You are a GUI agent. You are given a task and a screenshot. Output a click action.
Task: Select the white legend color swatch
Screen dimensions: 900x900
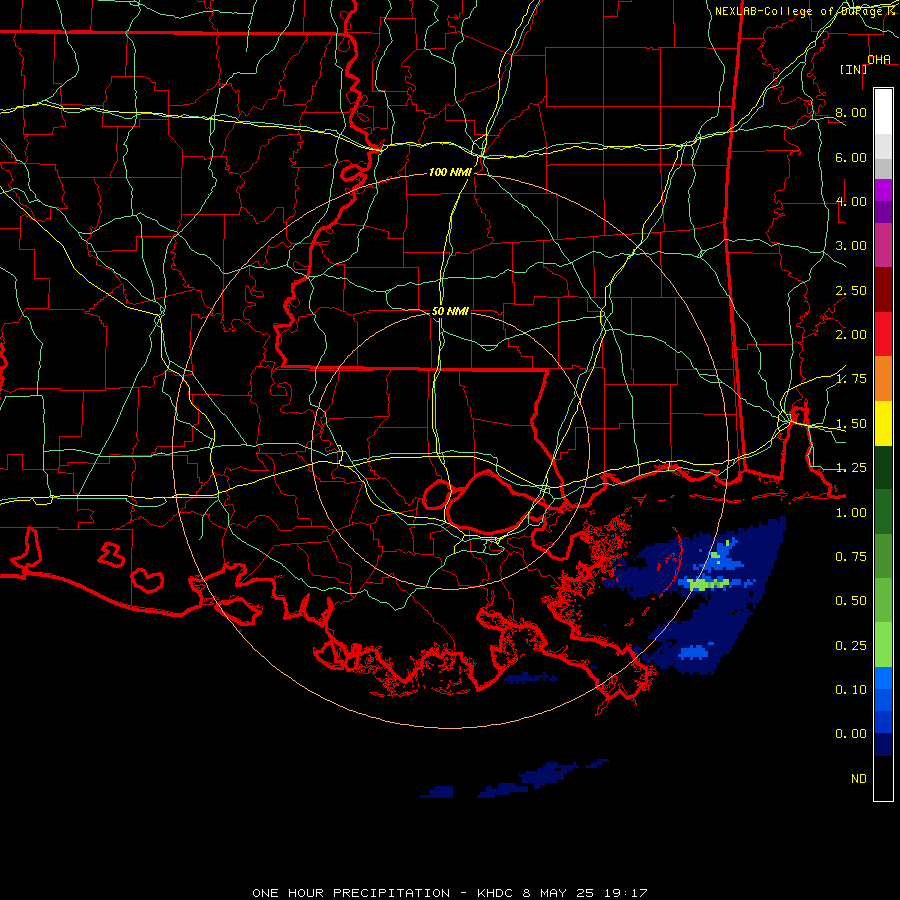click(x=883, y=111)
